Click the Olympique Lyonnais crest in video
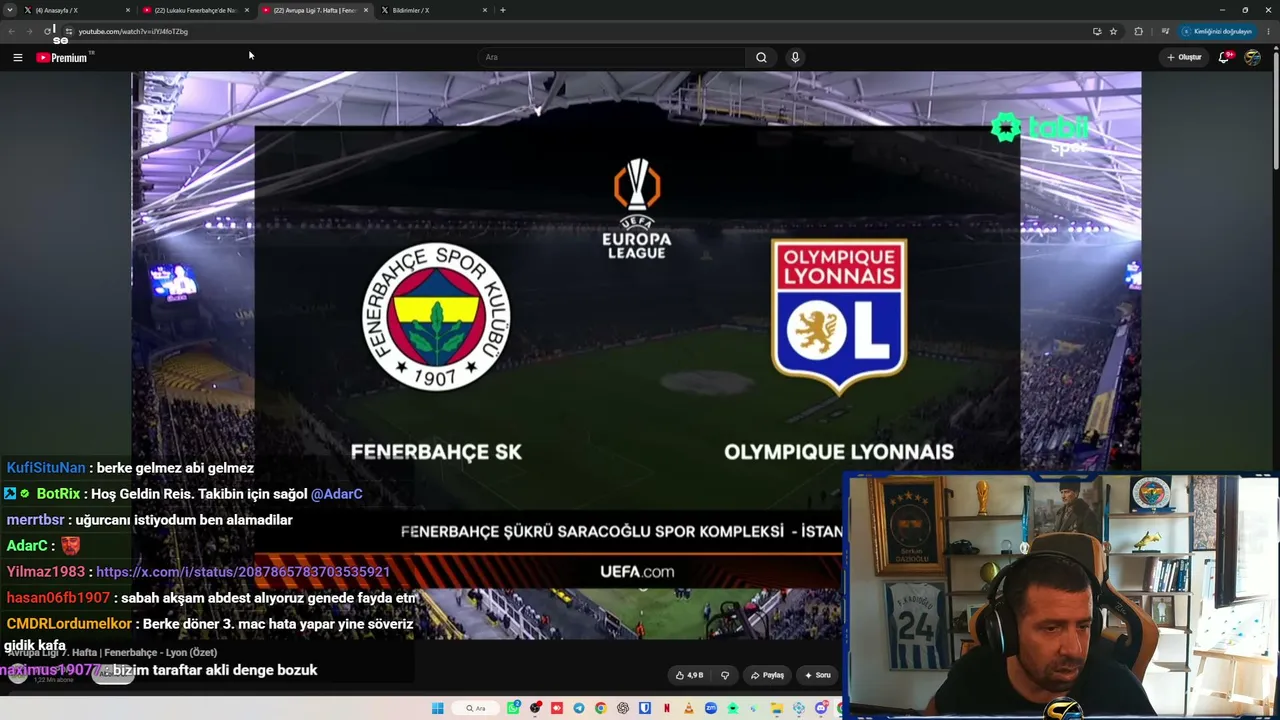Image resolution: width=1280 pixels, height=720 pixels. [839, 315]
